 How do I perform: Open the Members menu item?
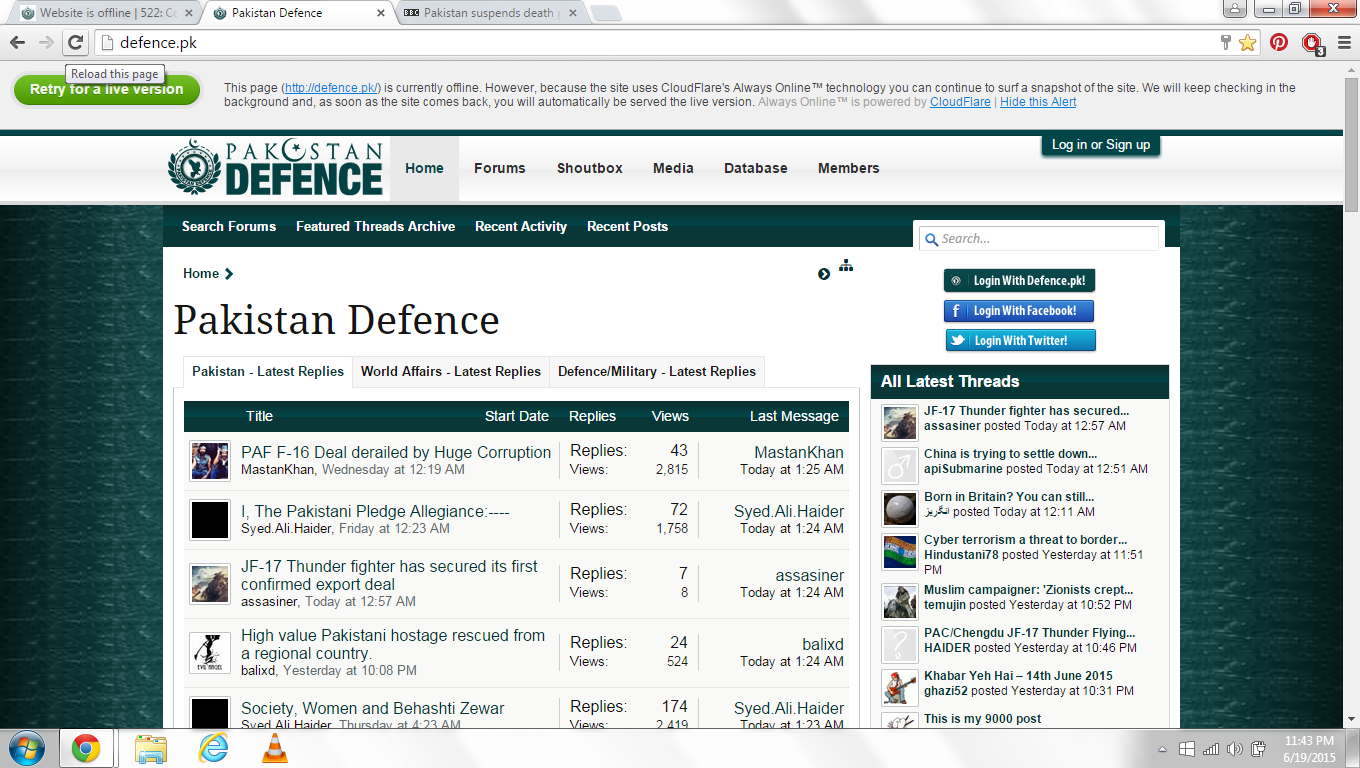click(849, 168)
